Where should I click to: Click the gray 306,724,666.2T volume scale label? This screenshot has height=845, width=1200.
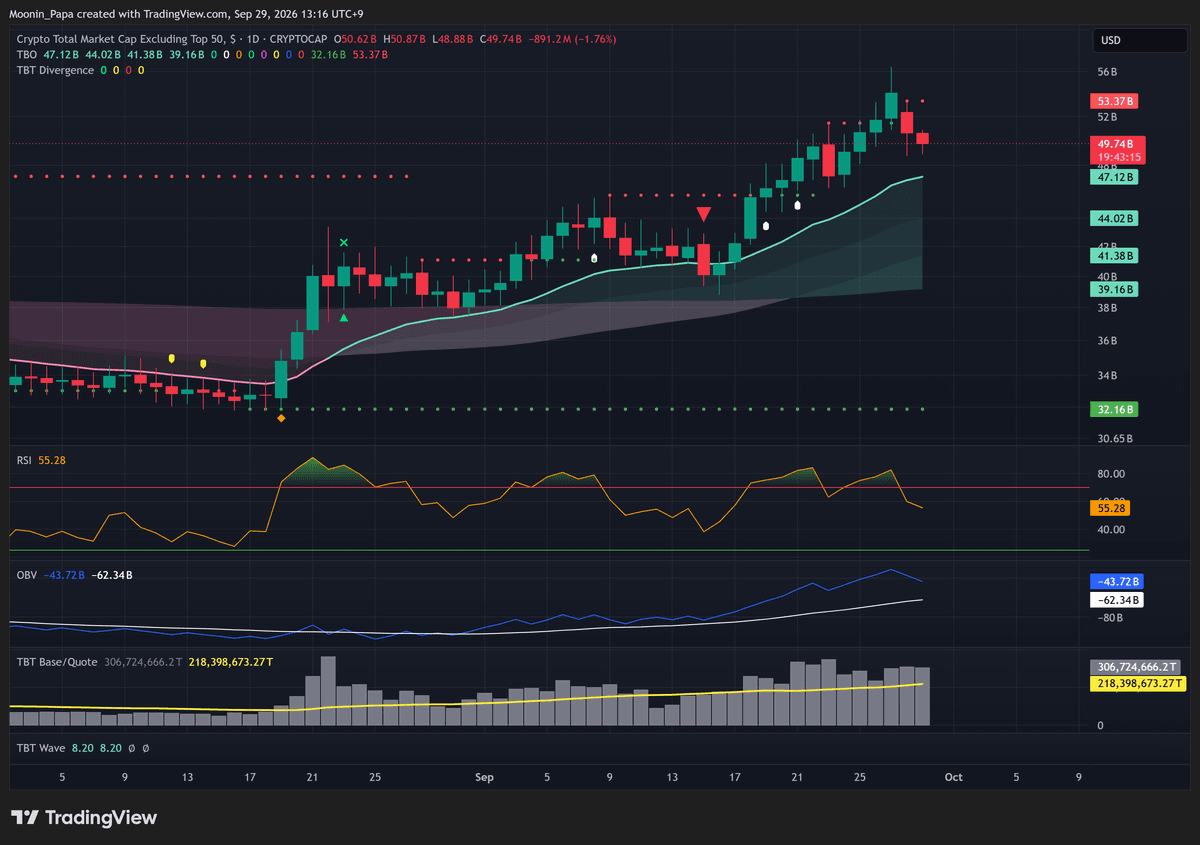(1135, 667)
